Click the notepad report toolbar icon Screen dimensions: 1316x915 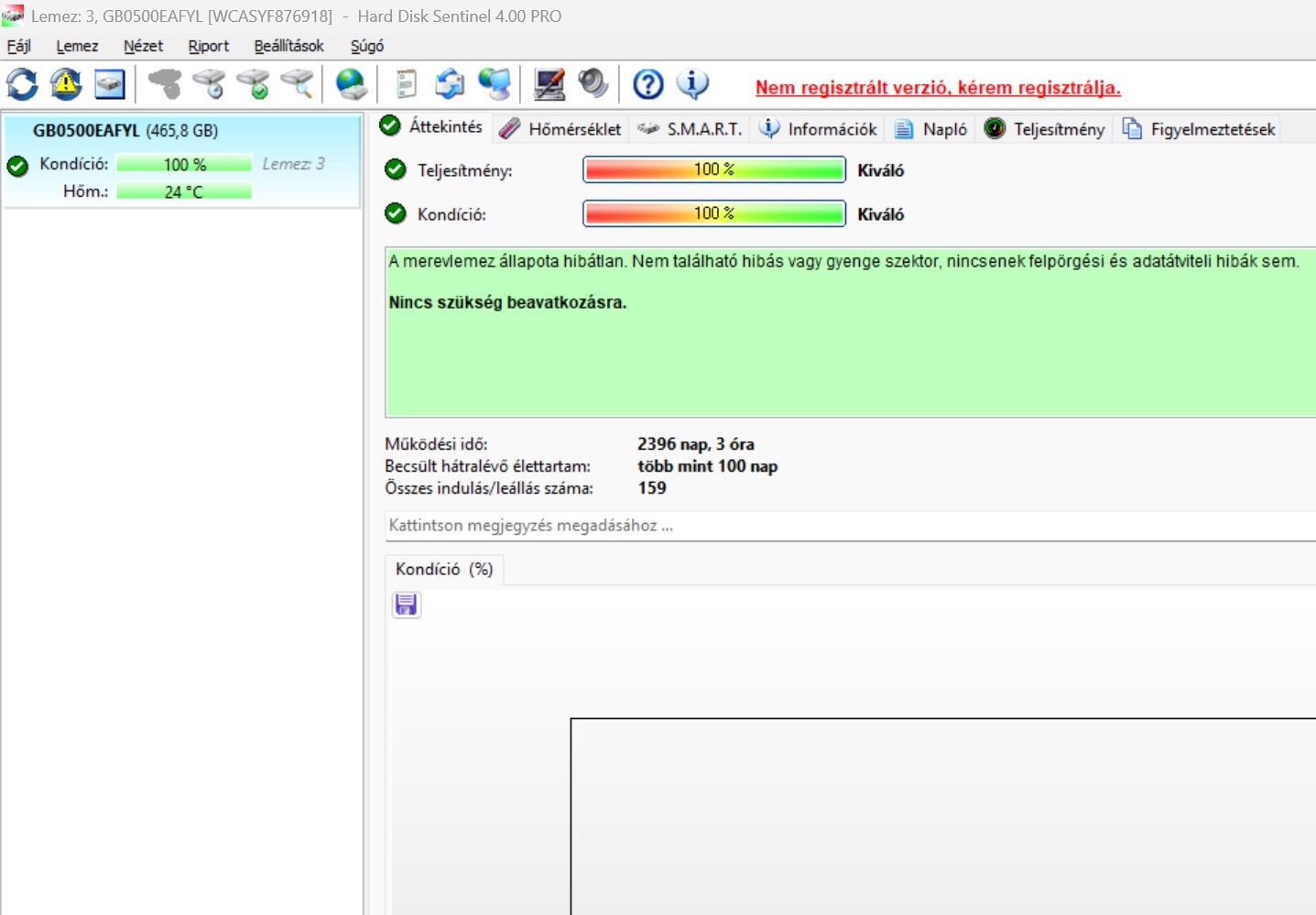tap(406, 84)
